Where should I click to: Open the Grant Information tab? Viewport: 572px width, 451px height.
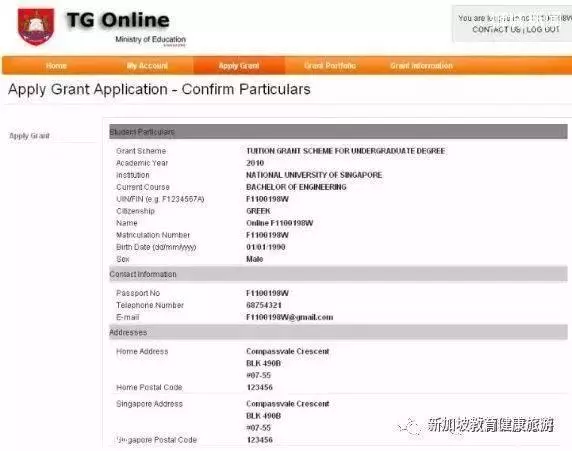(x=421, y=66)
